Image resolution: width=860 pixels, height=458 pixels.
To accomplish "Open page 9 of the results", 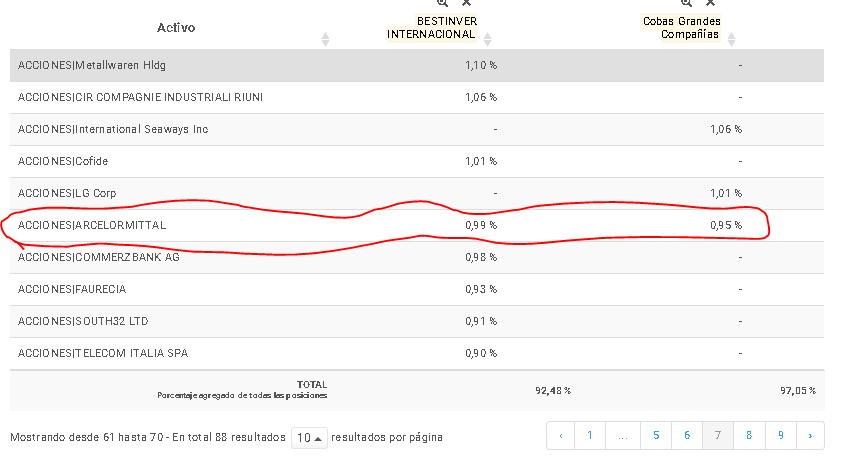I will (x=780, y=436).
